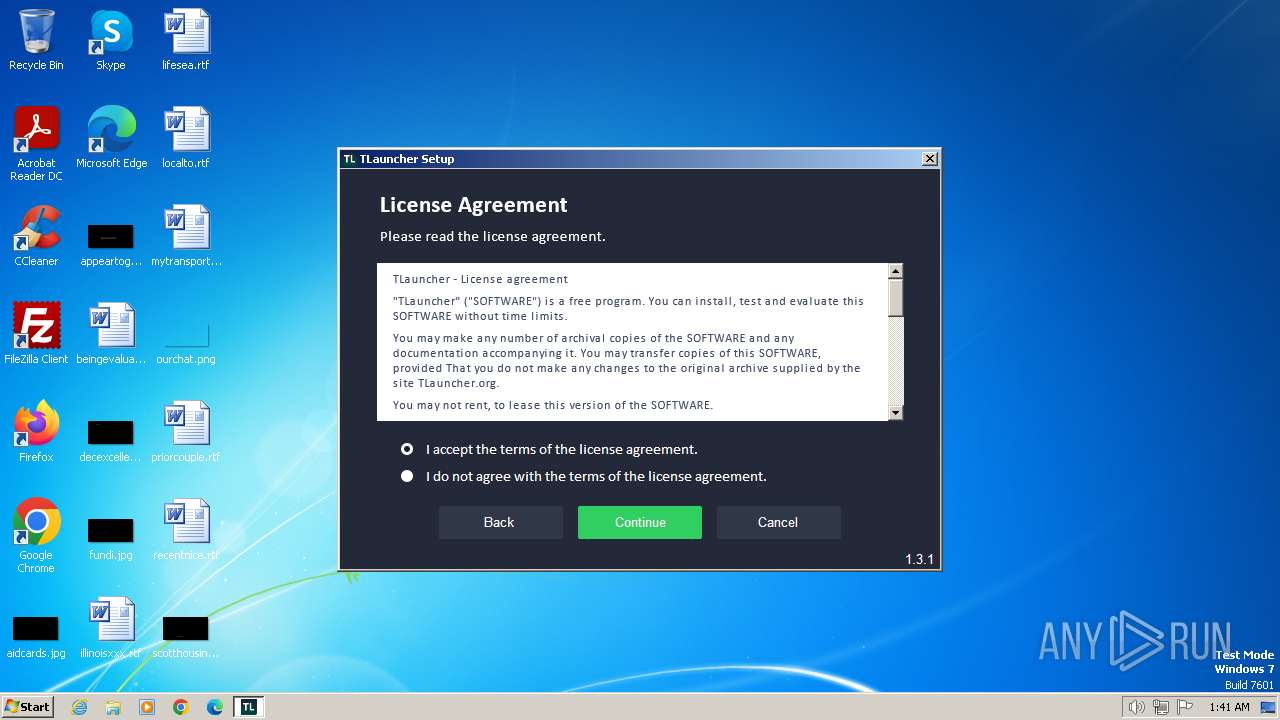The width and height of the screenshot is (1280, 720).
Task: Click the license text scrollbar thumb
Action: 896,298
